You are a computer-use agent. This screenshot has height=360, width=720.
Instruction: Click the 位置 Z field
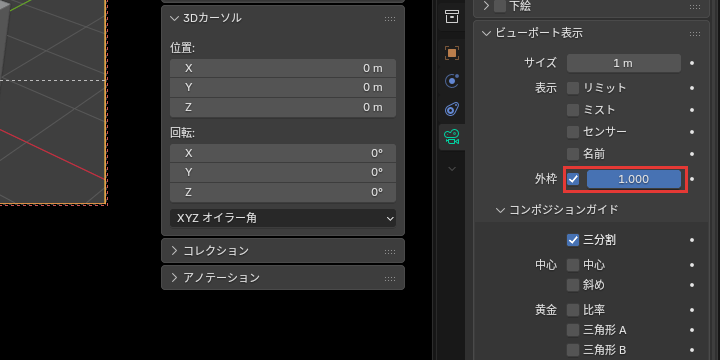[283, 107]
